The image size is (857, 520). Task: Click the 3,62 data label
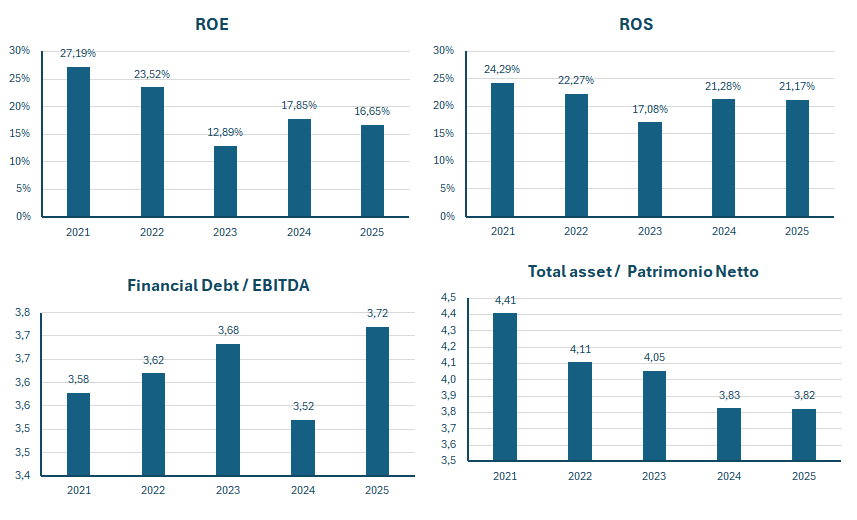tap(154, 360)
